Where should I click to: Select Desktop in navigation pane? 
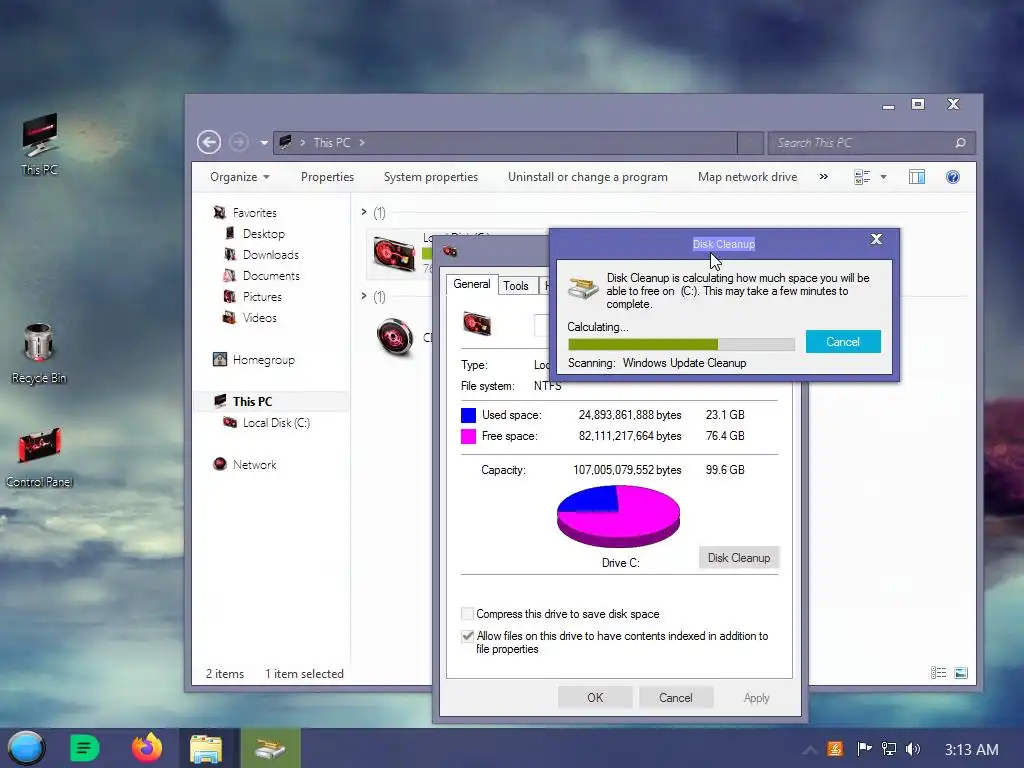[x=264, y=234]
